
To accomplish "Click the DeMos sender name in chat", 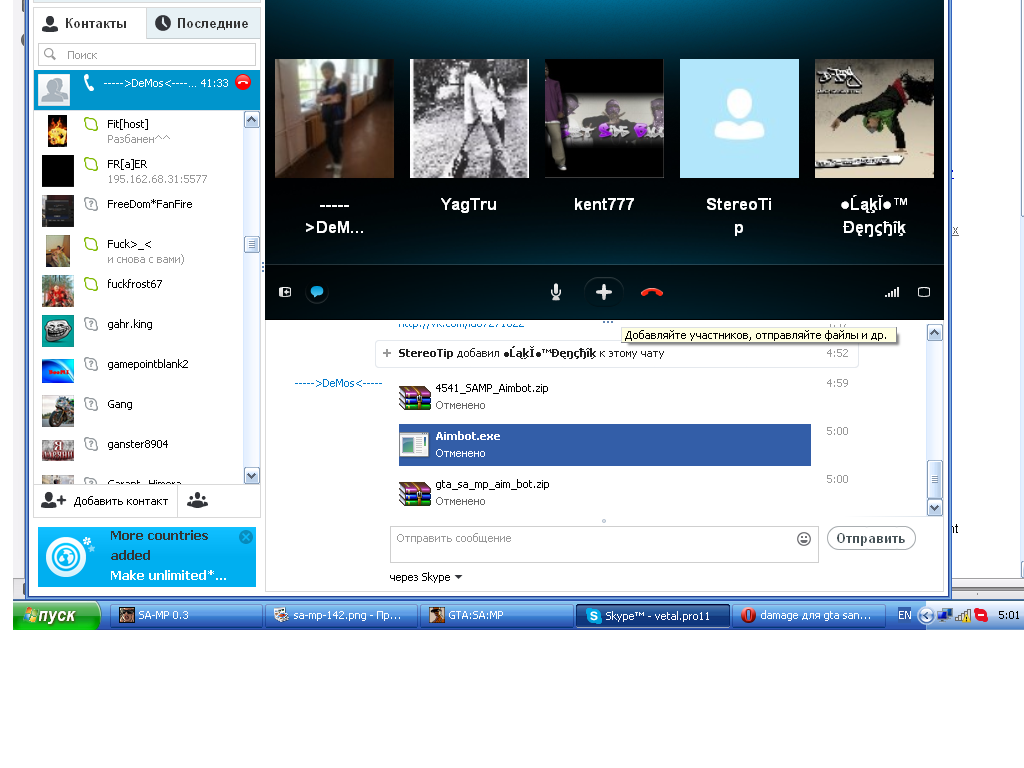I will [x=338, y=383].
